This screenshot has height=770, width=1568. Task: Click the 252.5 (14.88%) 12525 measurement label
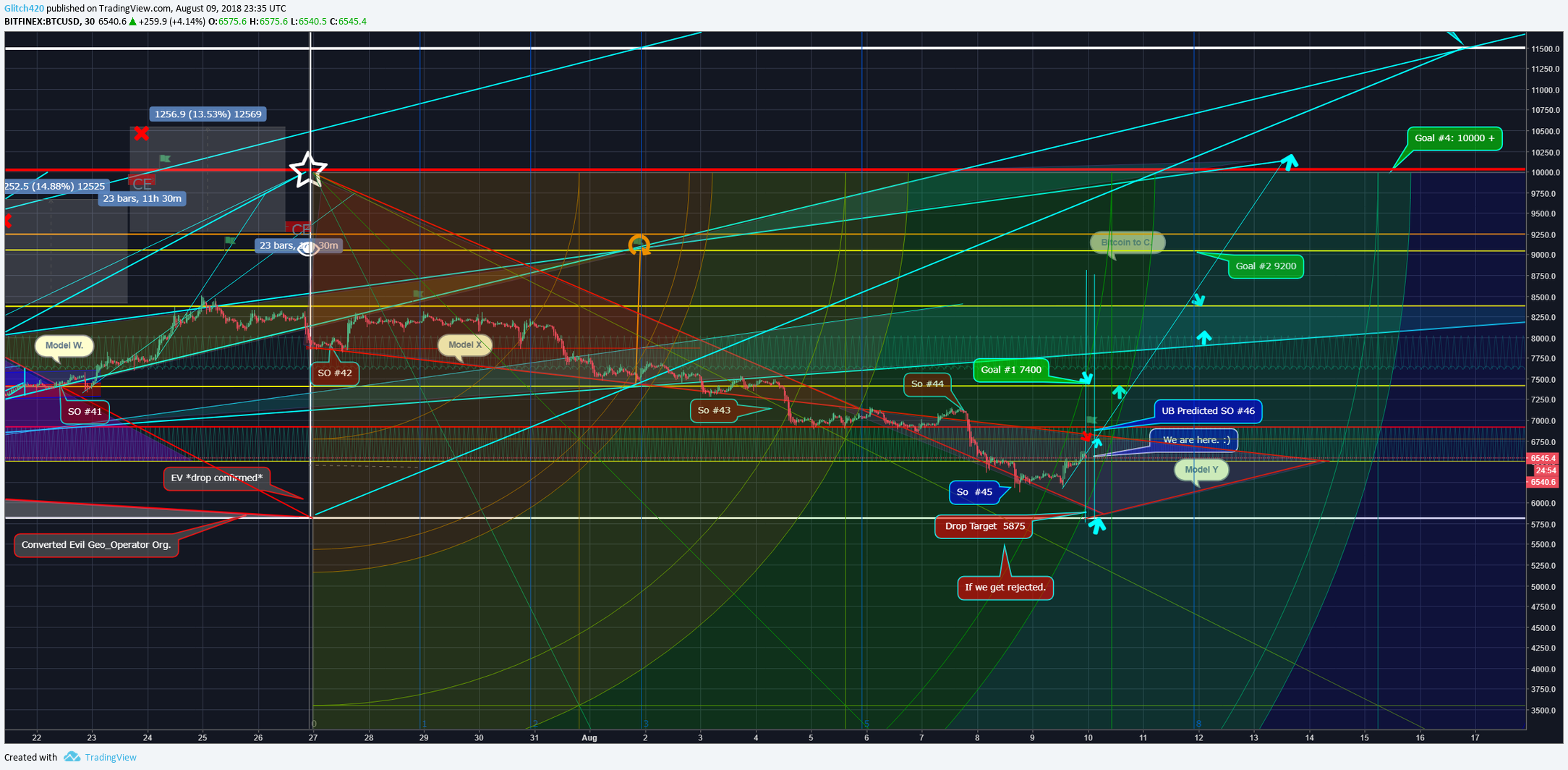pos(56,187)
